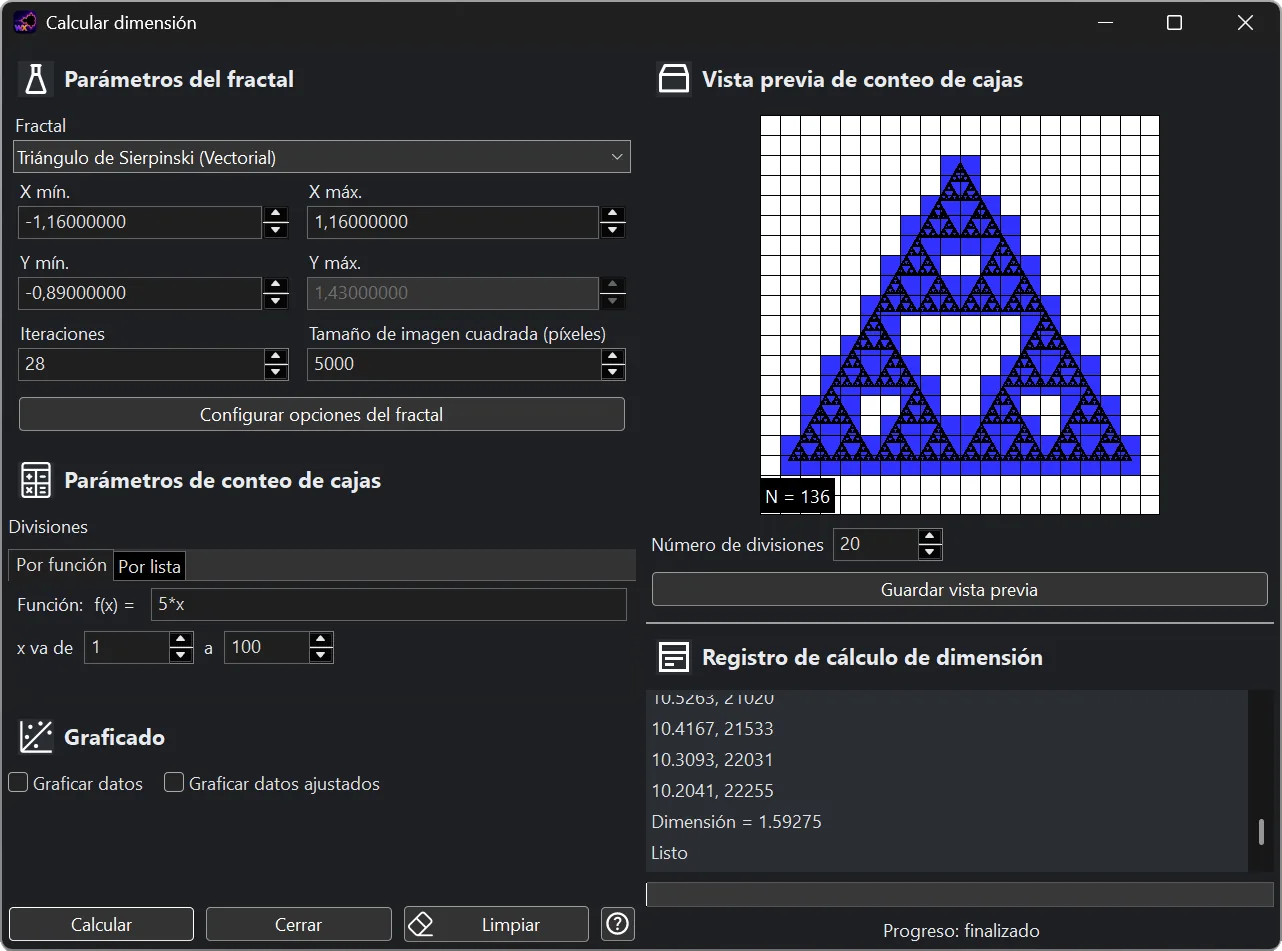Click the box icon beside Vista previa de conteo de cajas
Screen dimensions: 1282x951
[674, 79]
